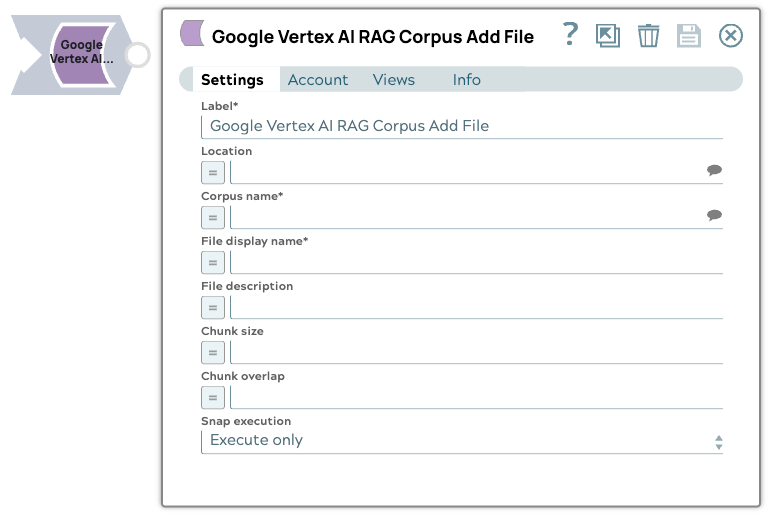773x517 pixels.
Task: Open the Views tab
Action: pos(393,80)
